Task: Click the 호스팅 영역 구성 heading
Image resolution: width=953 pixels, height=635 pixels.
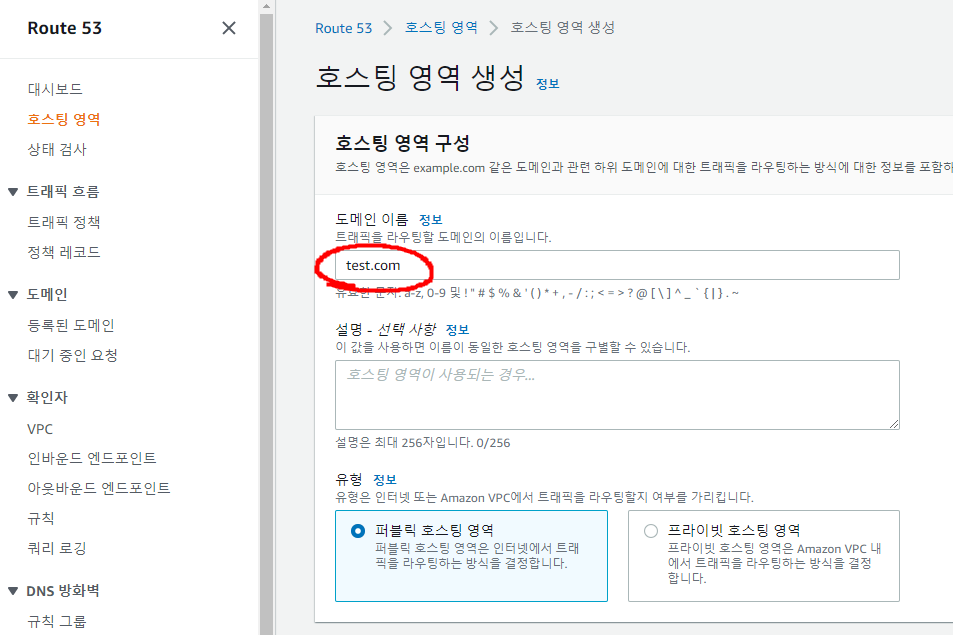Action: click(x=402, y=143)
